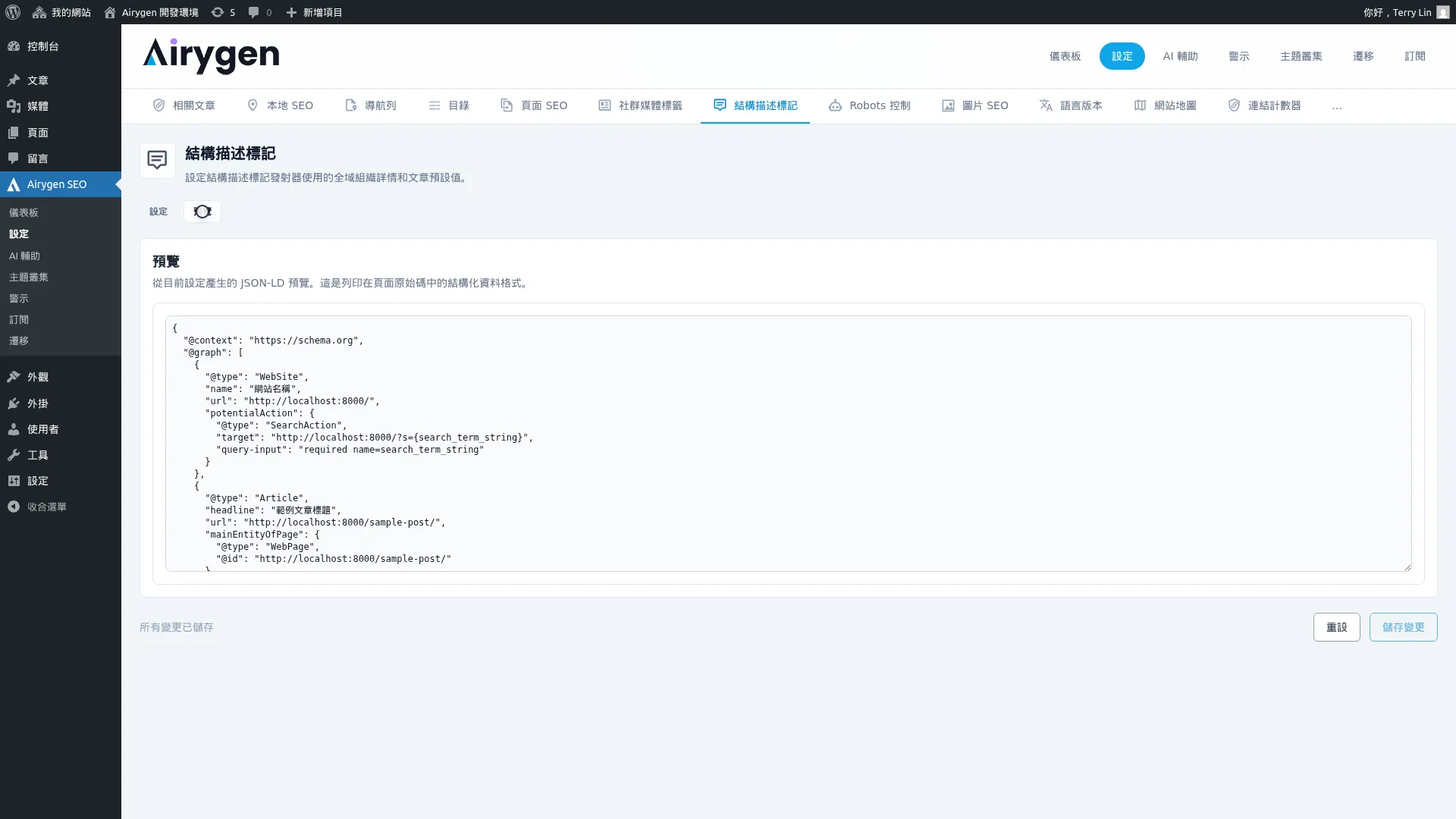
Task: Open the 相關文章 settings tab
Action: point(184,105)
